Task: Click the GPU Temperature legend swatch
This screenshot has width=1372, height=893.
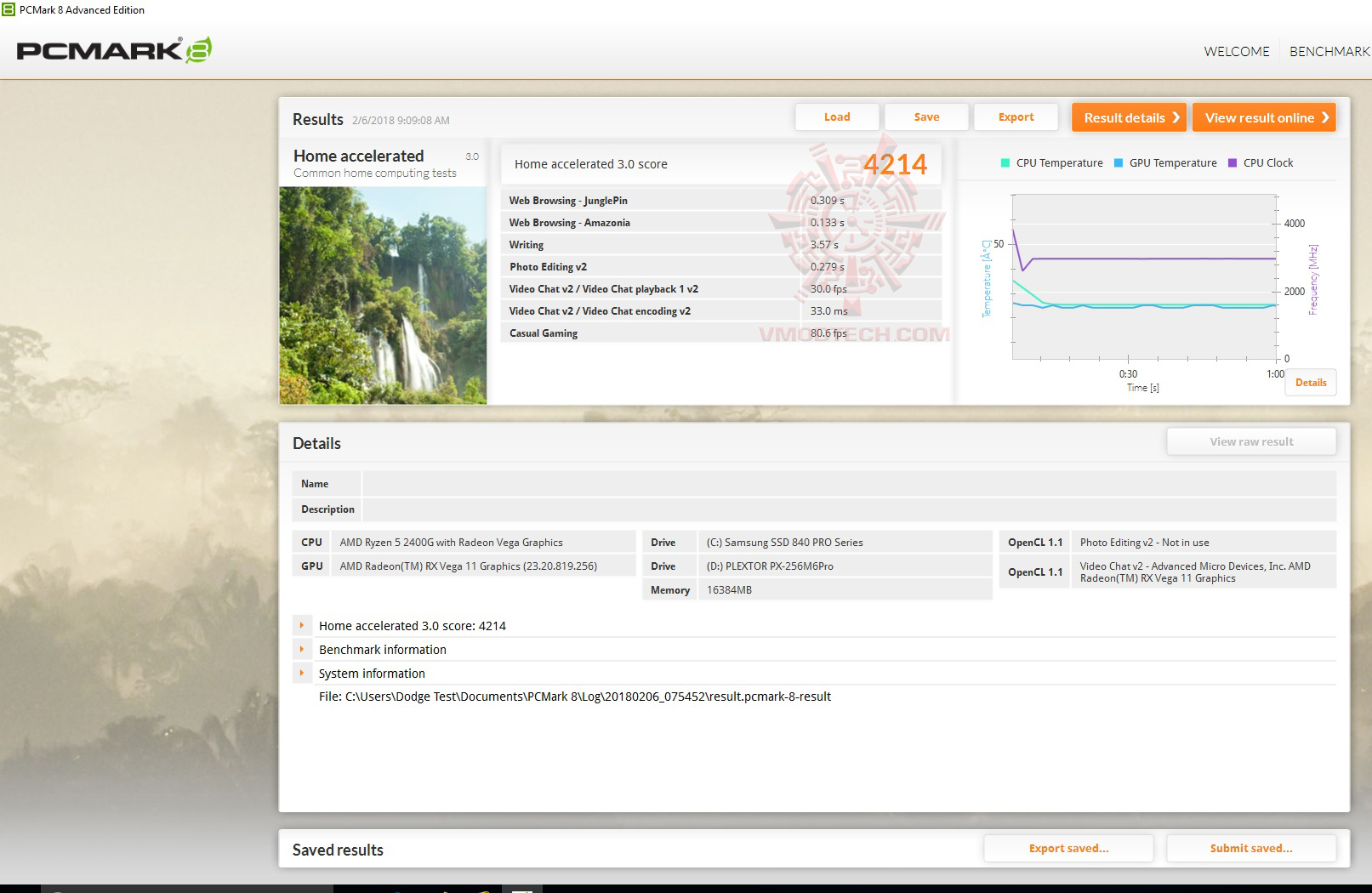Action: 1119,163
